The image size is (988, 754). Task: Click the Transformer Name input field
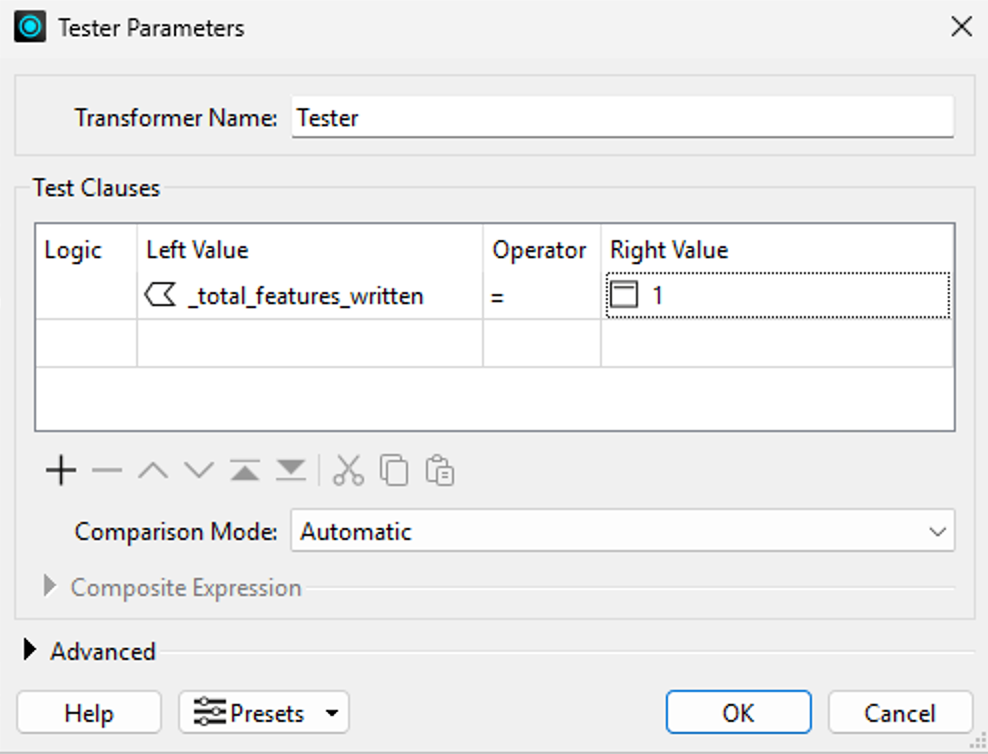[623, 117]
